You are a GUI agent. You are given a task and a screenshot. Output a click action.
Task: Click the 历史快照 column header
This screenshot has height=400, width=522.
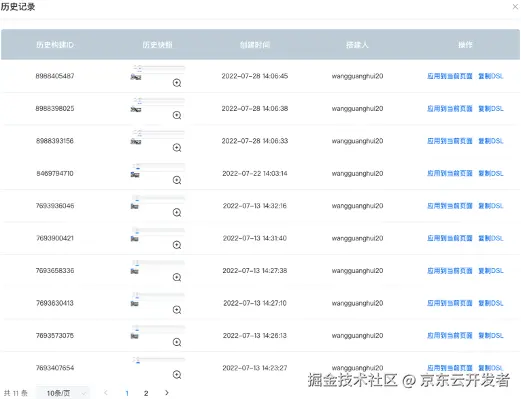[x=157, y=45]
